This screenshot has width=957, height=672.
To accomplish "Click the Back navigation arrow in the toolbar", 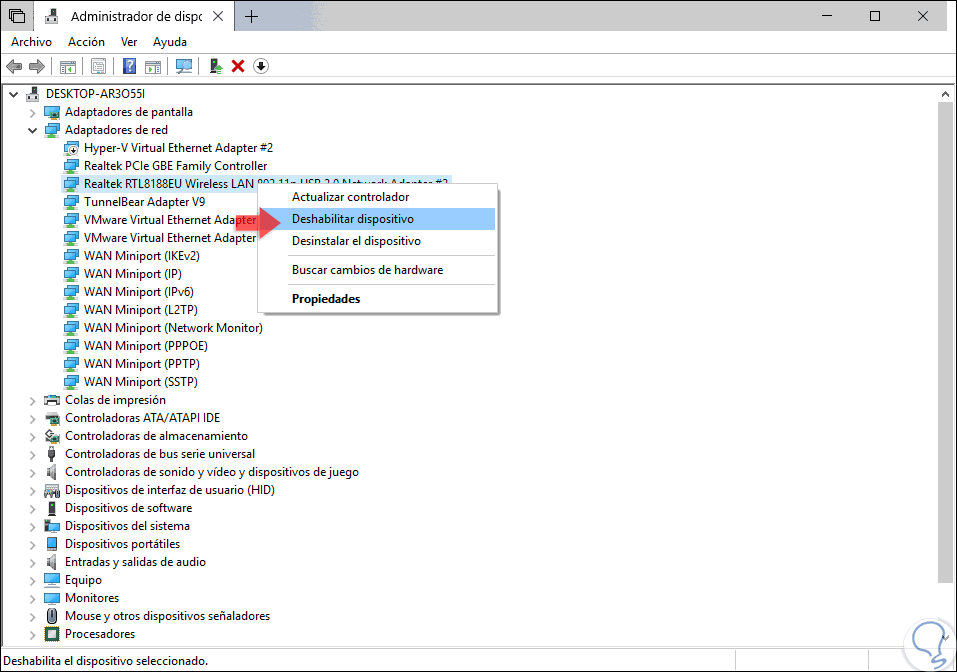I will click(x=14, y=66).
